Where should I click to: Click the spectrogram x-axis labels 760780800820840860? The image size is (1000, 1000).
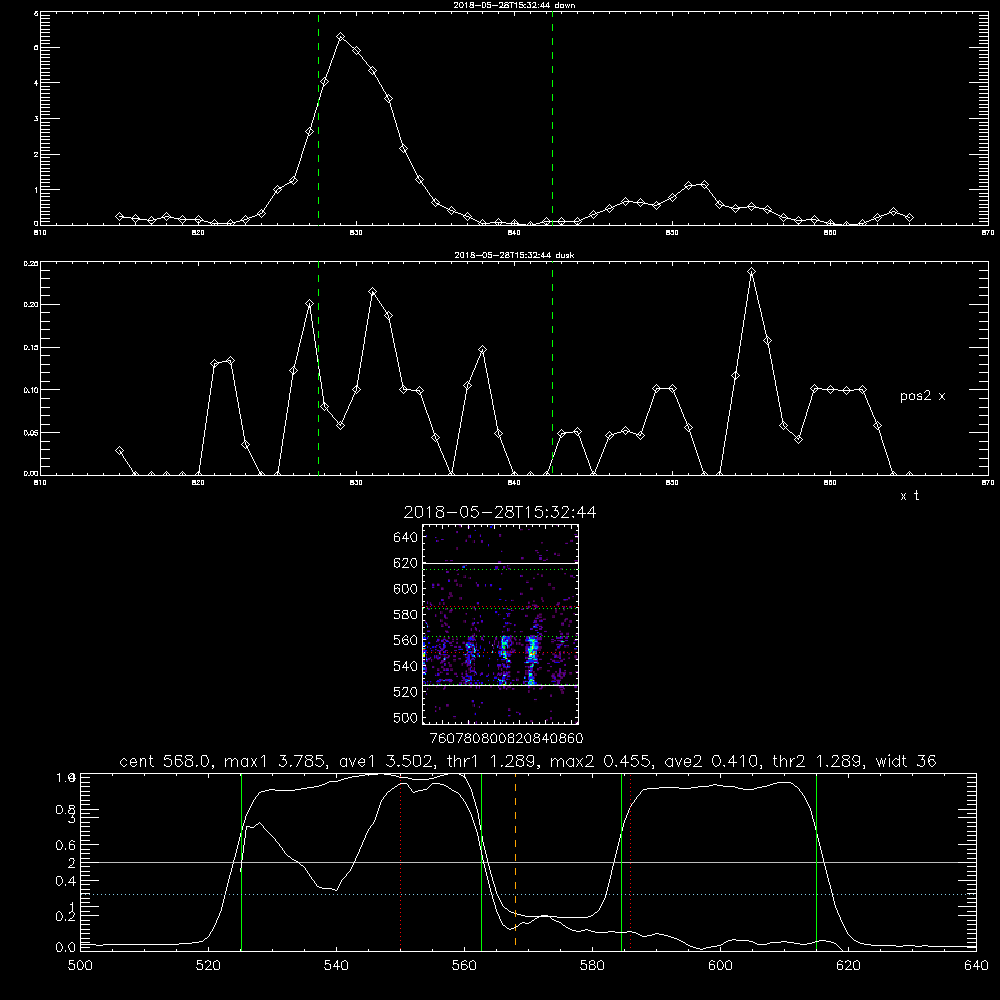(x=506, y=739)
